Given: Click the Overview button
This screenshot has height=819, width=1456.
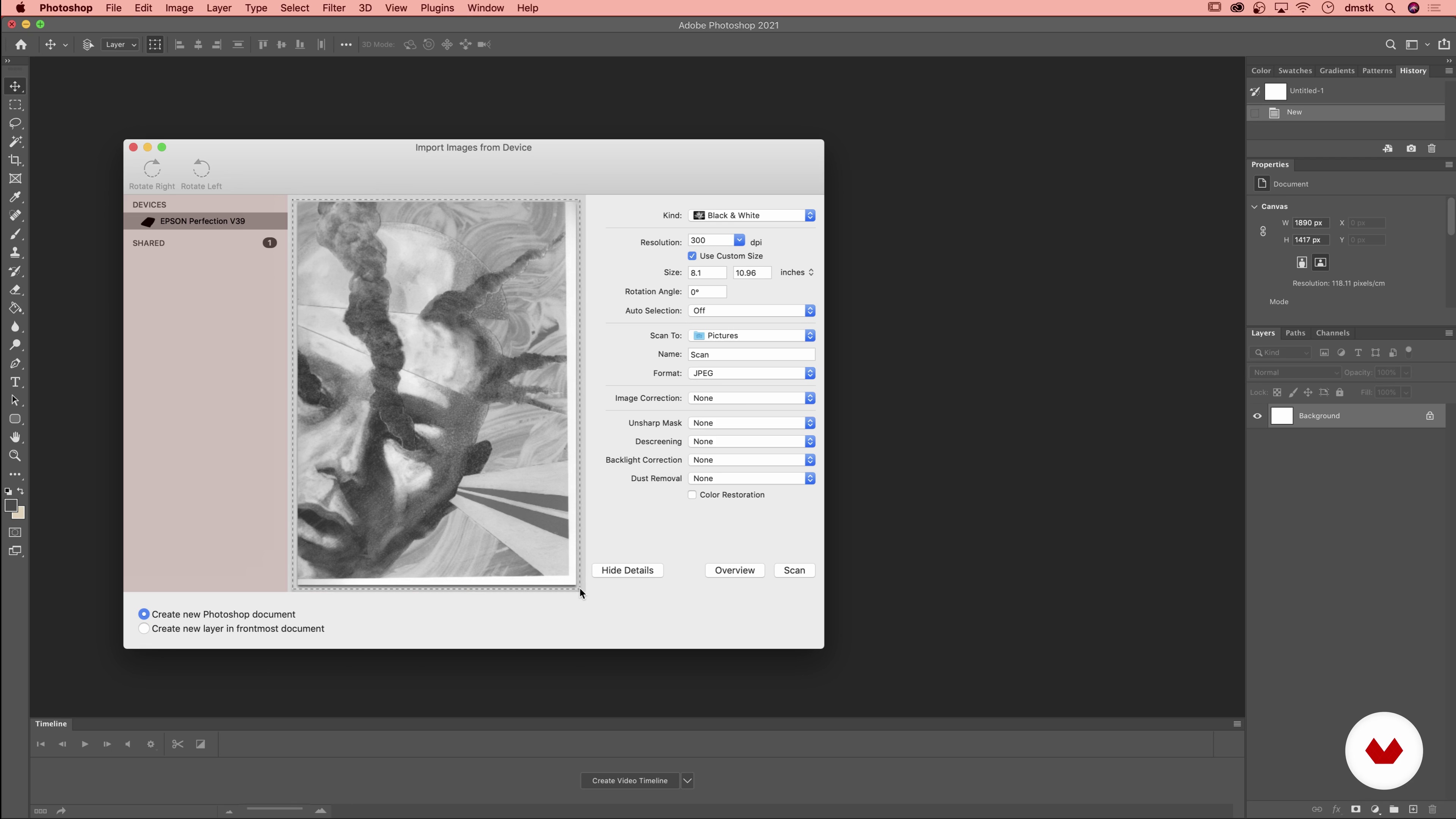Looking at the screenshot, I should (x=735, y=570).
